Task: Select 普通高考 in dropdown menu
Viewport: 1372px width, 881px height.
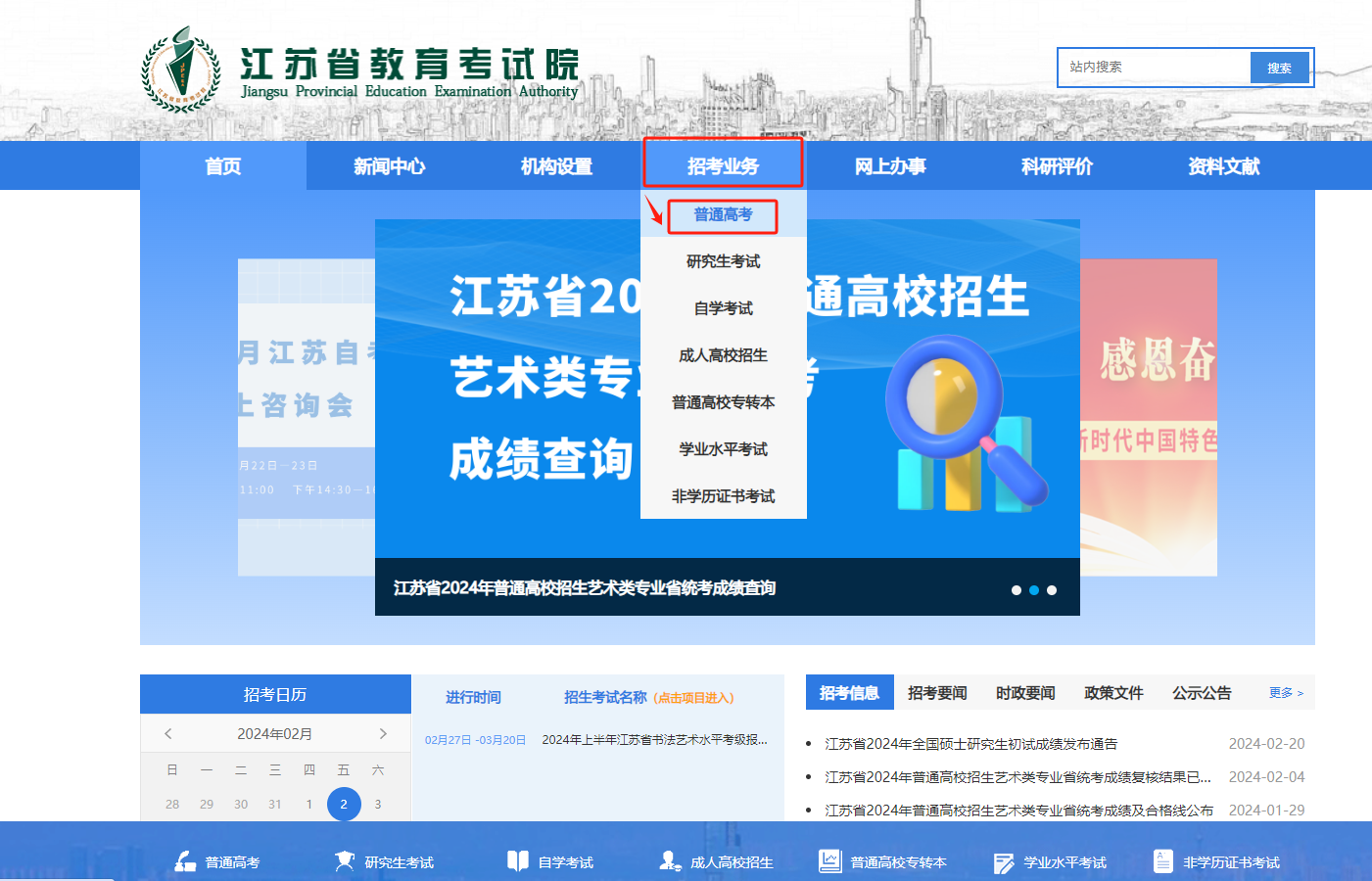Action: click(x=724, y=214)
